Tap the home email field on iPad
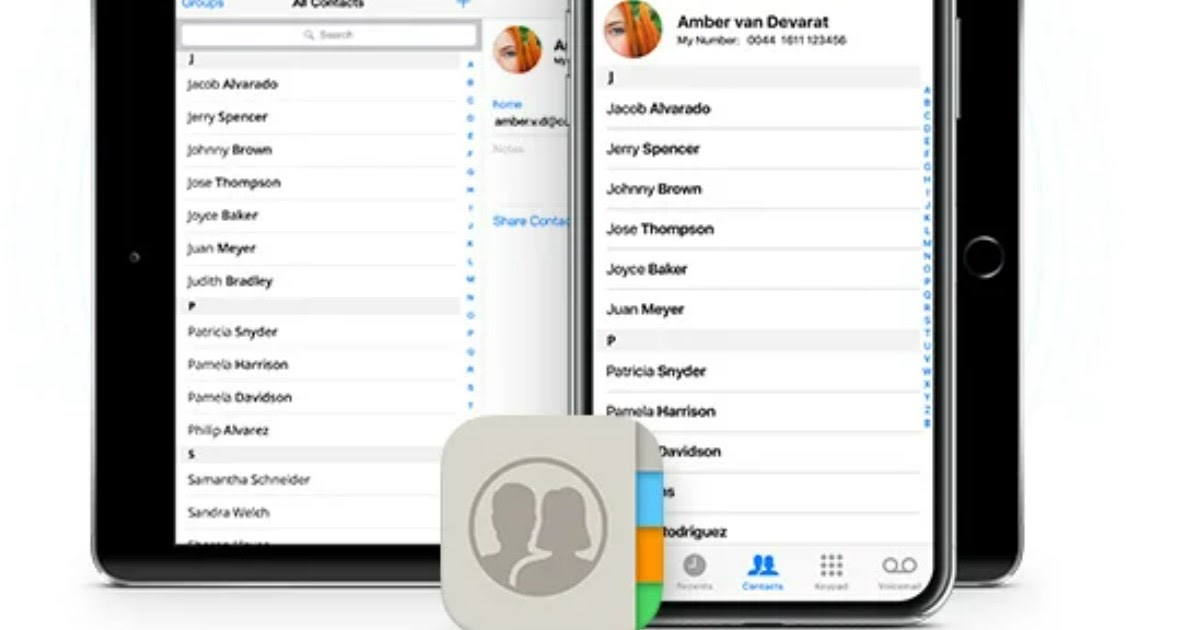The image size is (1200, 630). [531, 113]
